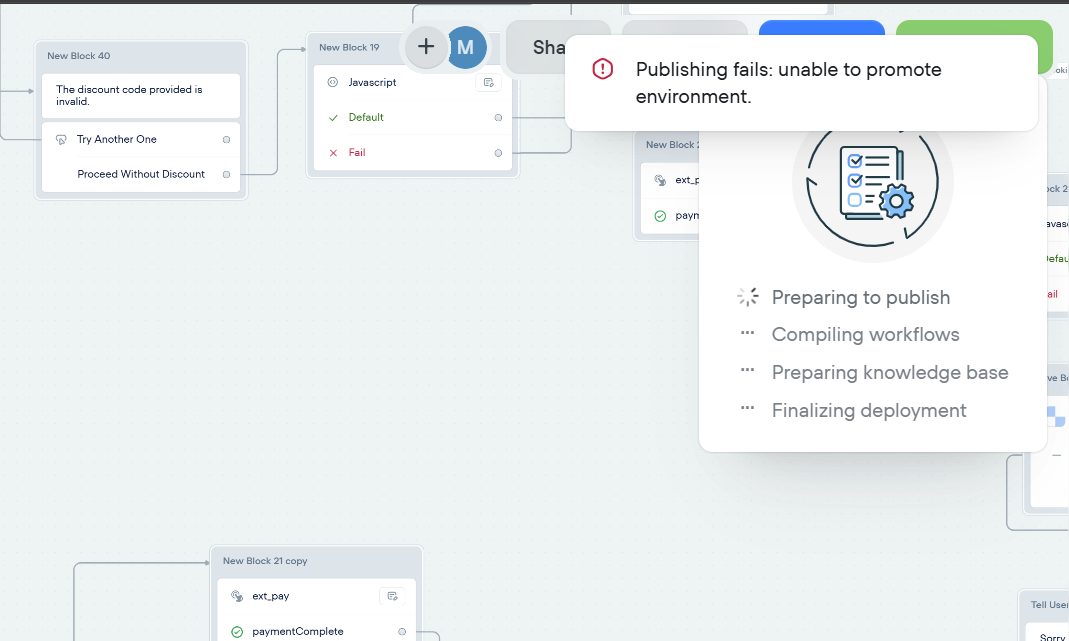
Task: Click the spinner icon beside Preparing to publish
Action: pos(747,296)
